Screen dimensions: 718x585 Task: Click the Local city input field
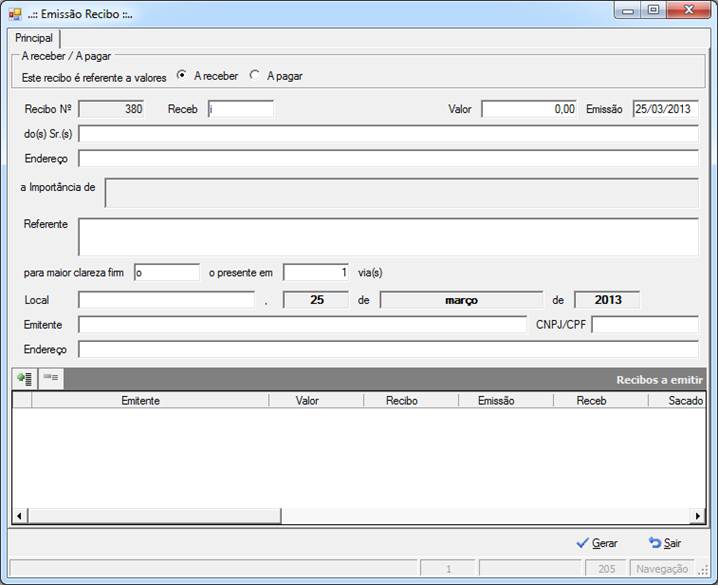coord(166,300)
